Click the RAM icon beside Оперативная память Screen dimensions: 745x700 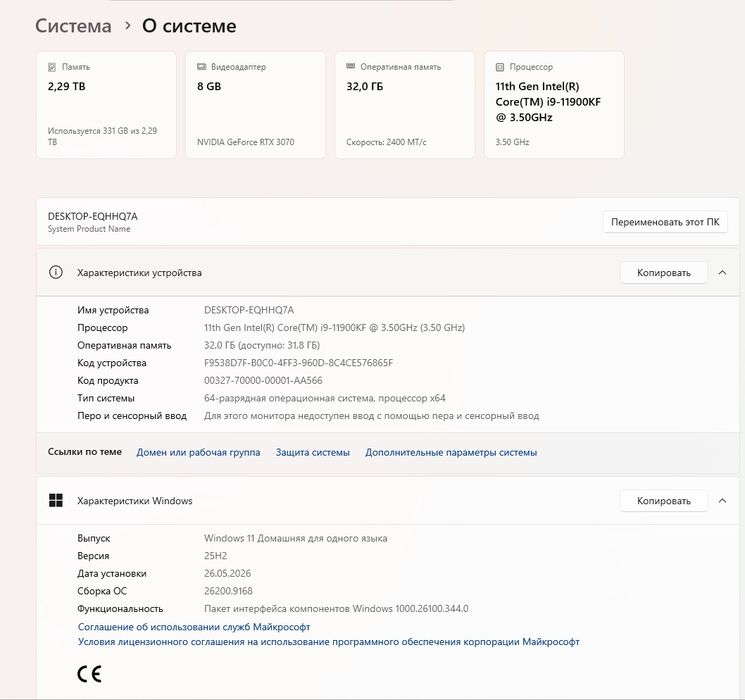click(351, 66)
